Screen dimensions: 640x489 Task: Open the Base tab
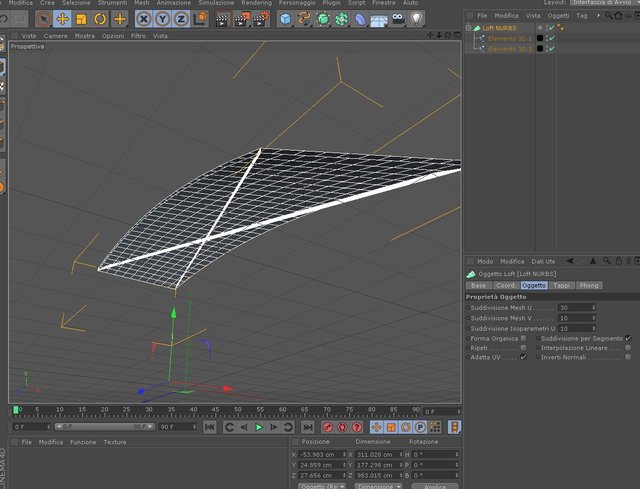click(x=478, y=285)
